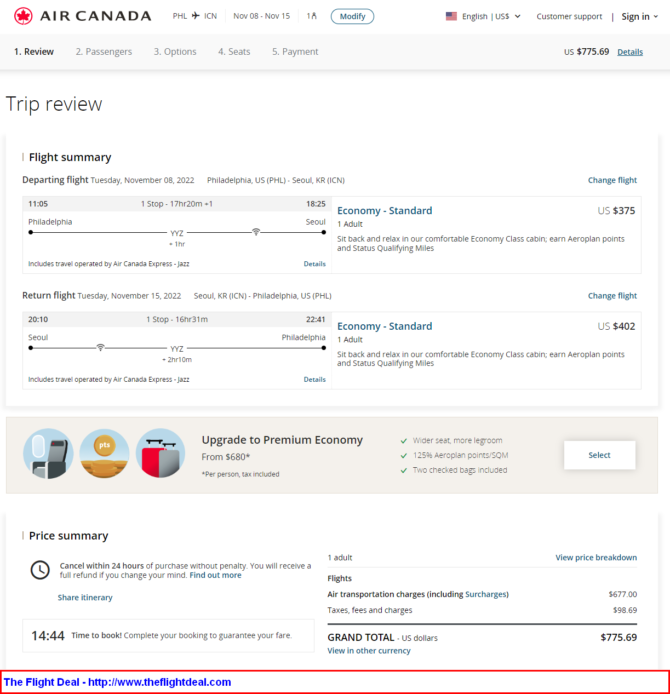This screenshot has width=670, height=694.
Task: Click Share itinerary link
Action: click(x=85, y=598)
